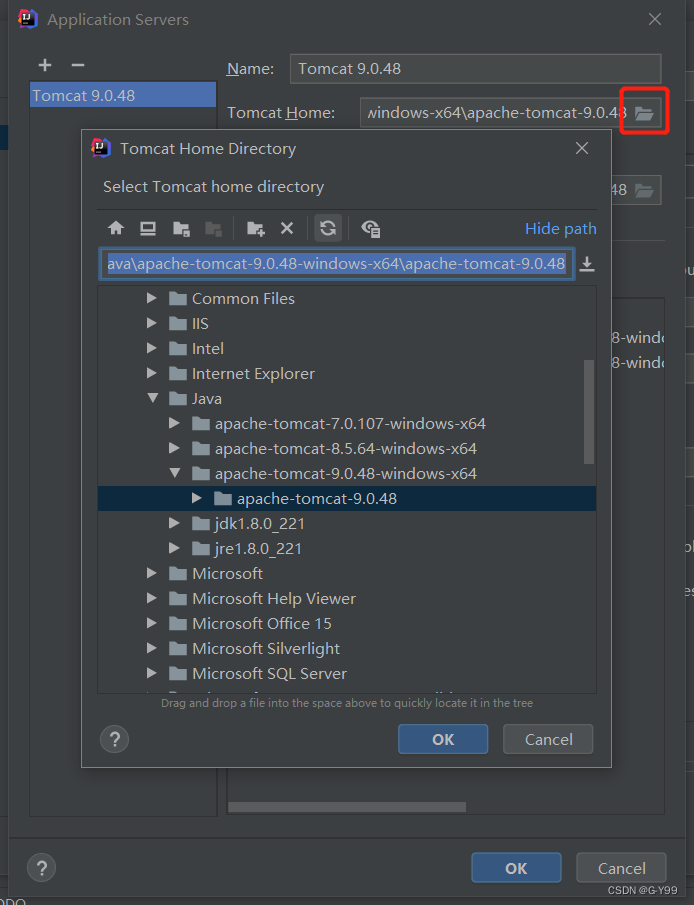This screenshot has height=905, width=694.
Task: Select Common Files folder row
Action: tap(347, 298)
